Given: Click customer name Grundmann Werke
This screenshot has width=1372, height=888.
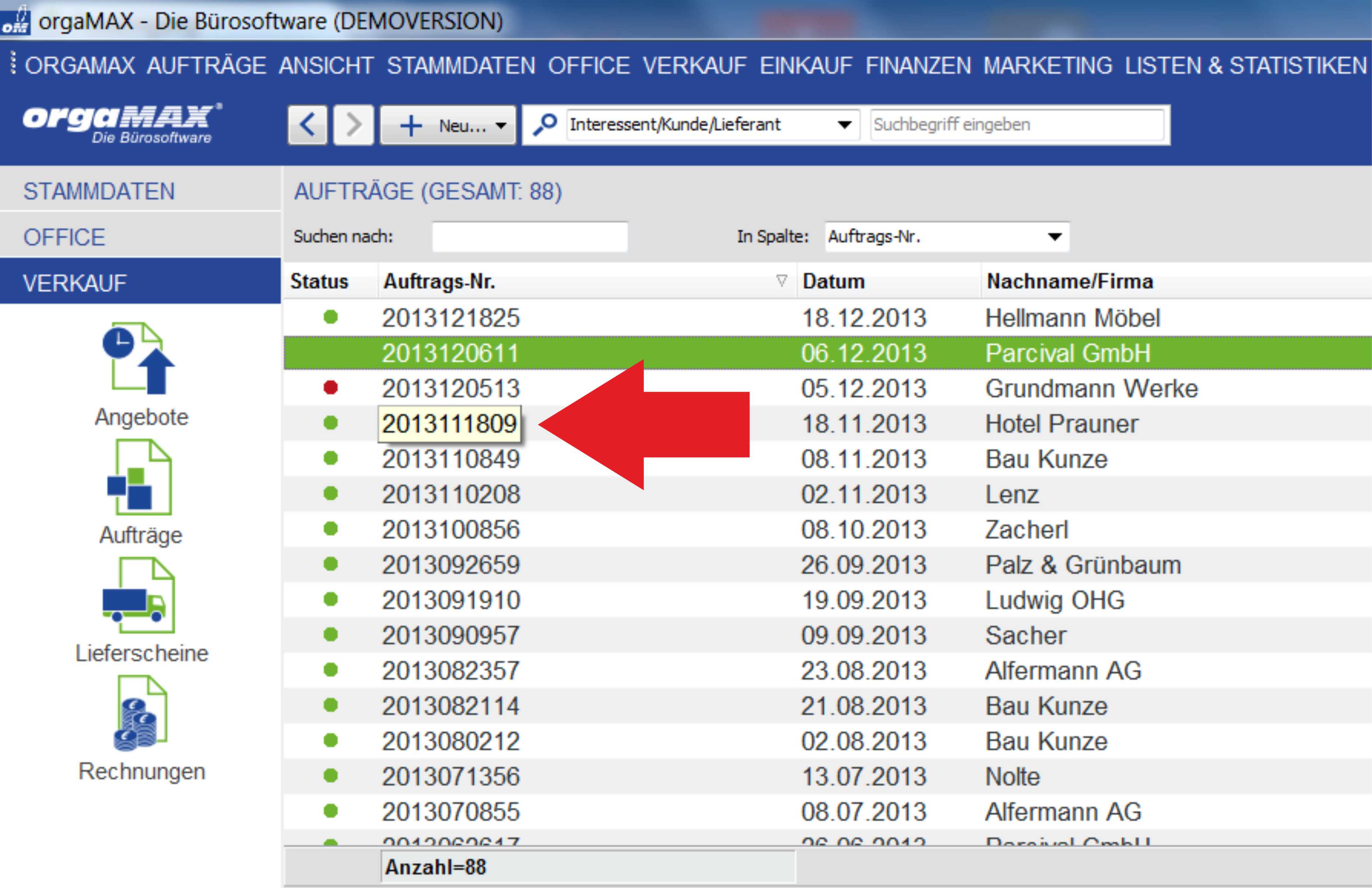Looking at the screenshot, I should pos(1092,388).
